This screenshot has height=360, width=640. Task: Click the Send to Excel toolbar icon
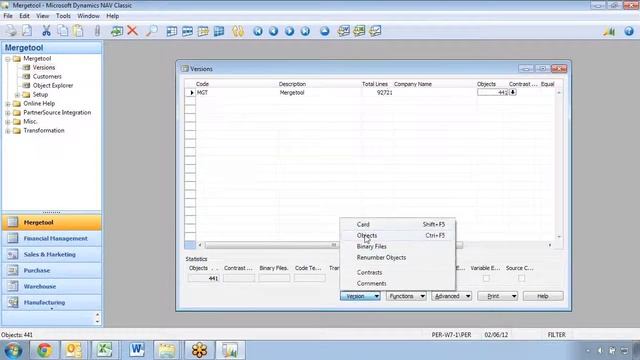pyautogui.click(x=359, y=31)
